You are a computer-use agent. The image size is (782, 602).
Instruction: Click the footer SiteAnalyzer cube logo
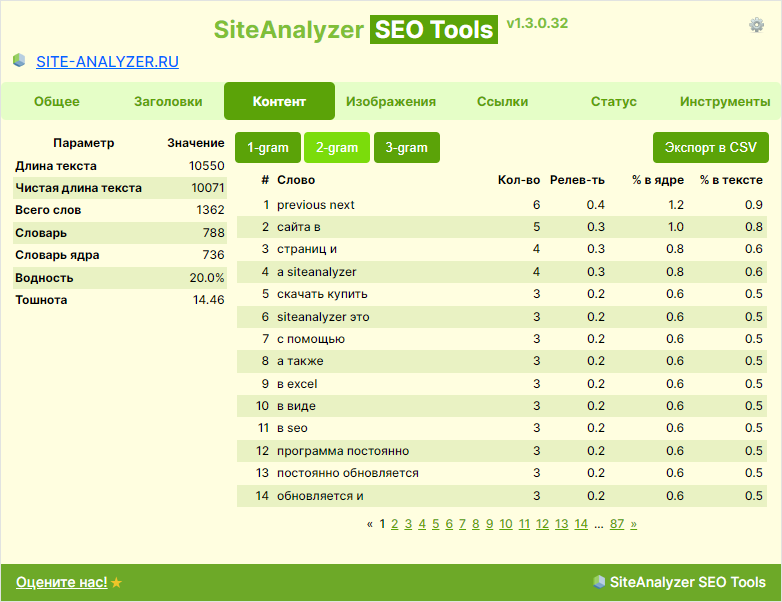click(x=598, y=582)
